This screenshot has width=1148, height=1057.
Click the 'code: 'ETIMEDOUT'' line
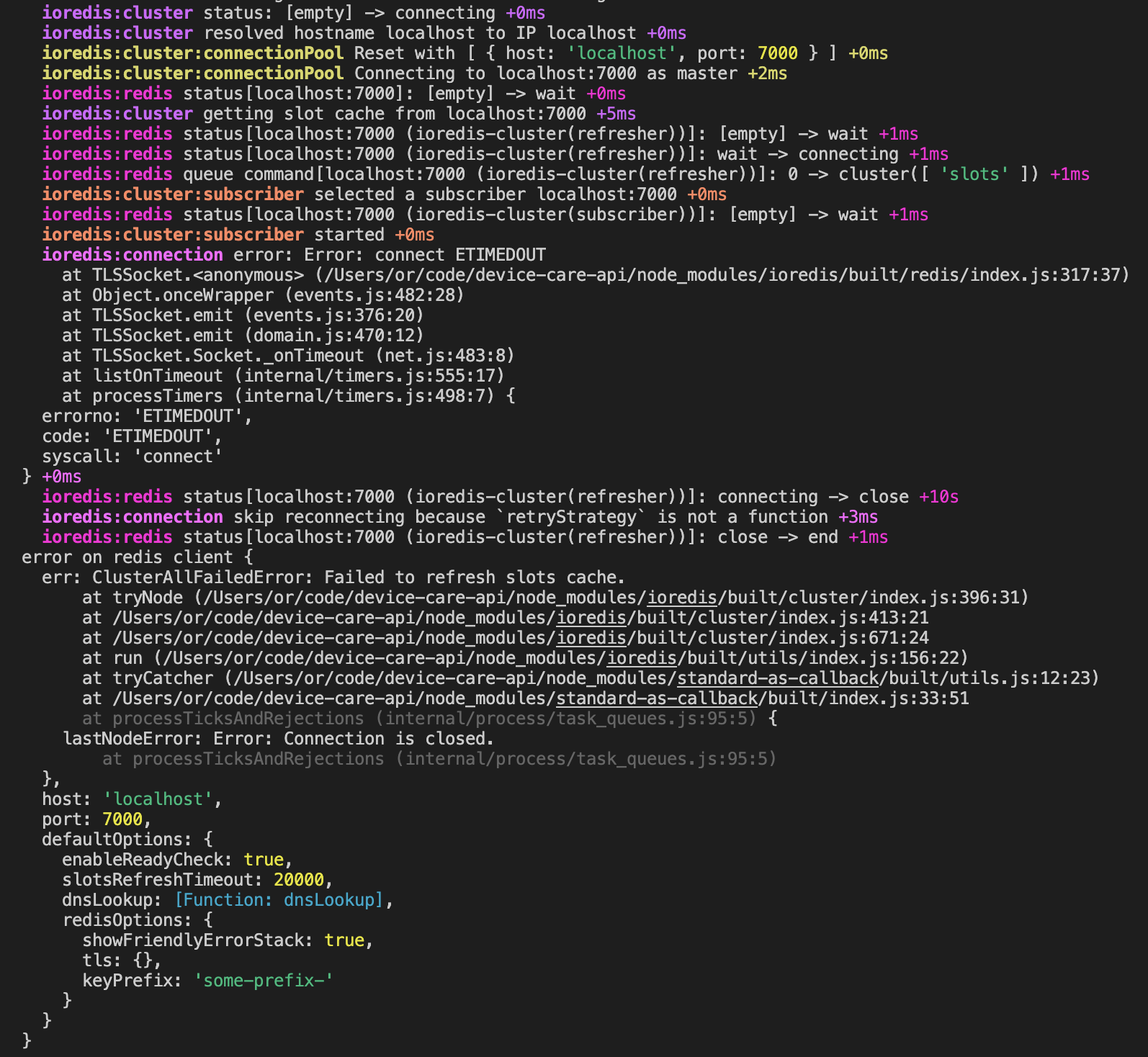pyautogui.click(x=133, y=436)
